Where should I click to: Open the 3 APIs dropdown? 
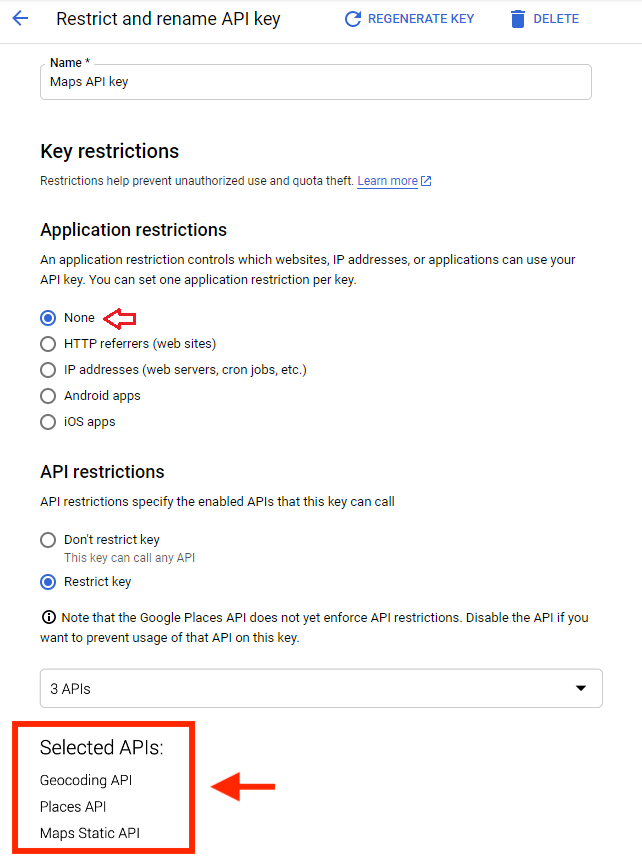321,688
